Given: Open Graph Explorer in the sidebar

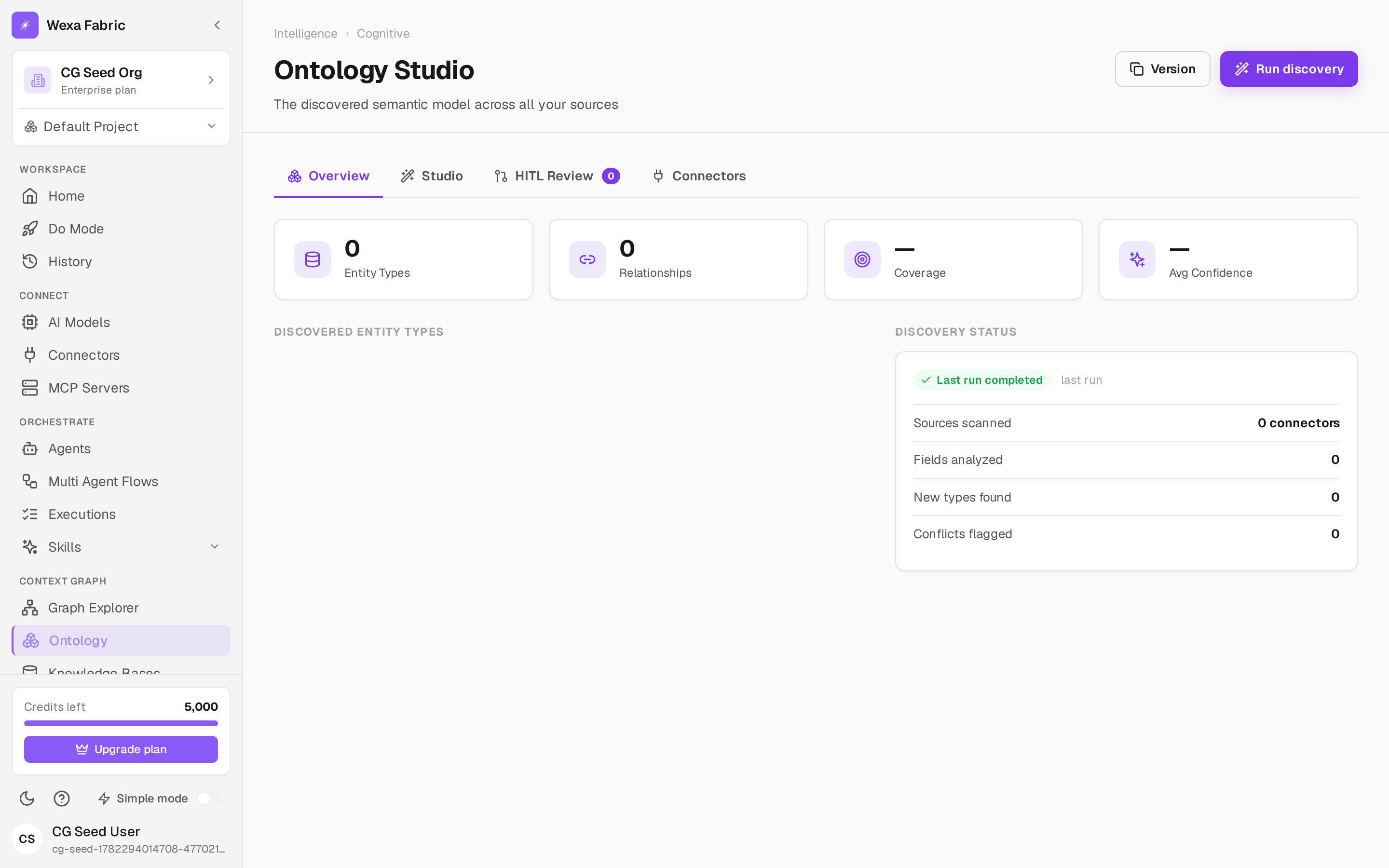Looking at the screenshot, I should [121, 608].
